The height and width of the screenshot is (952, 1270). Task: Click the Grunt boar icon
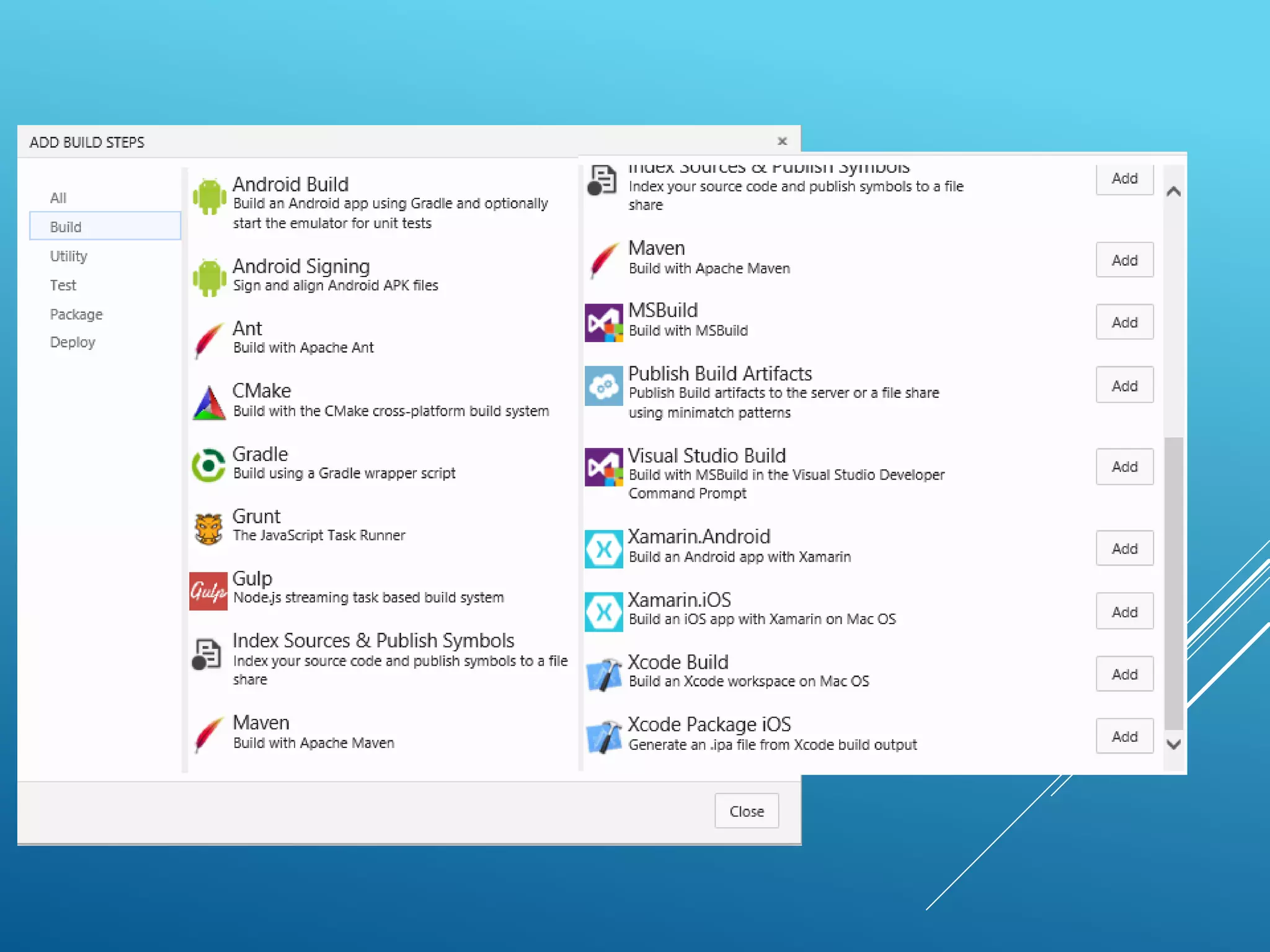click(x=209, y=529)
